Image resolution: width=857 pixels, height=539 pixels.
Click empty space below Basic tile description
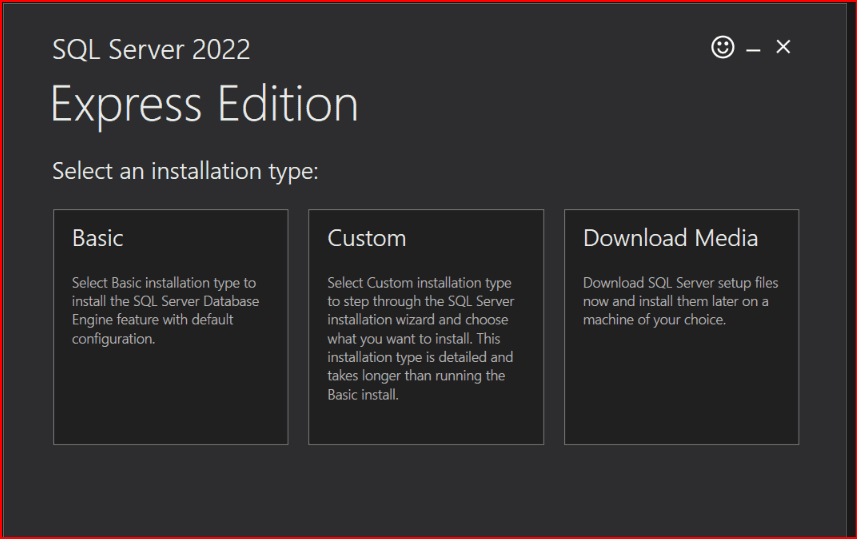170,400
